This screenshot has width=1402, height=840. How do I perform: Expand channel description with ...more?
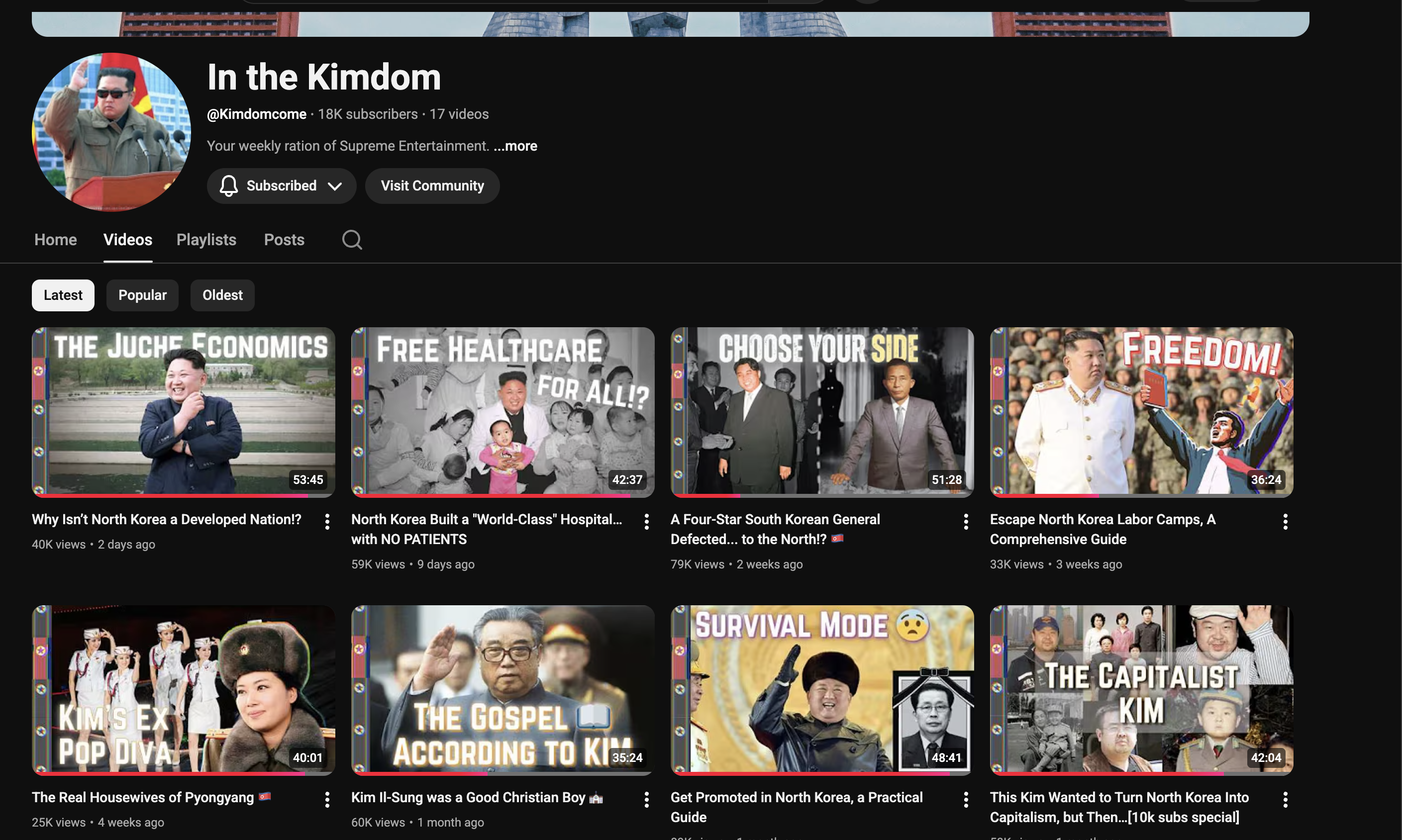click(515, 146)
